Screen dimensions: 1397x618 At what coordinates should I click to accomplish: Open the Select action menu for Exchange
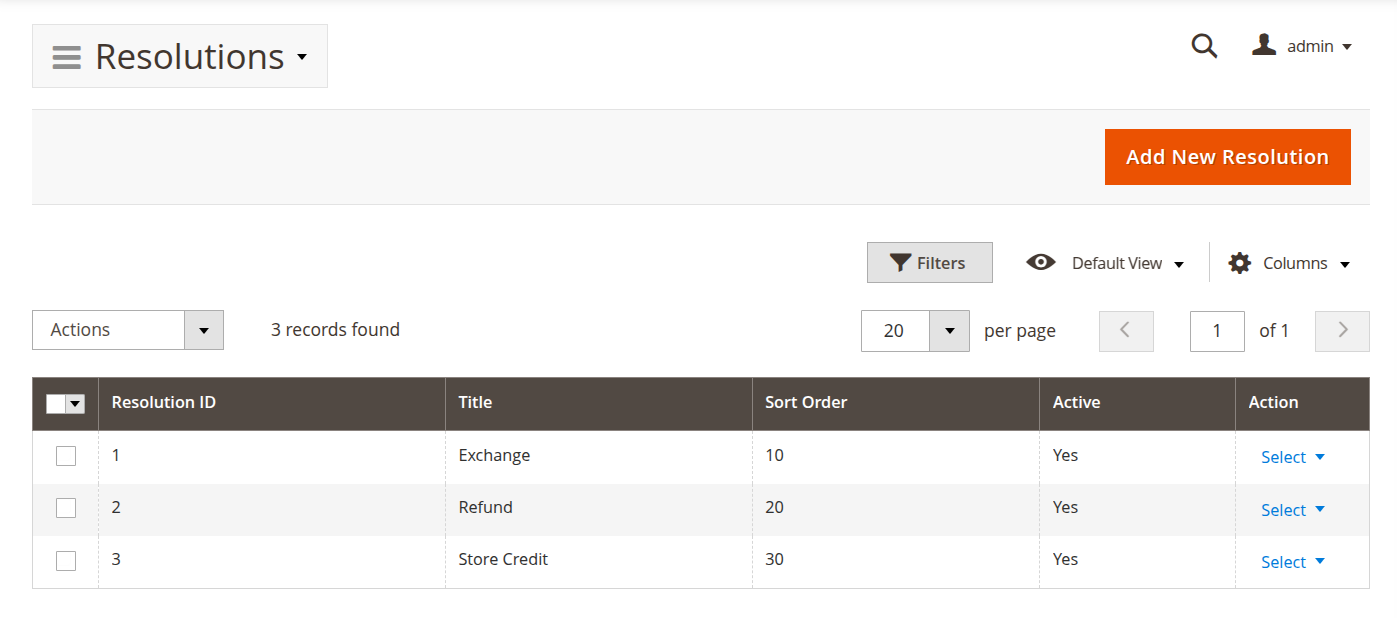click(x=1292, y=457)
